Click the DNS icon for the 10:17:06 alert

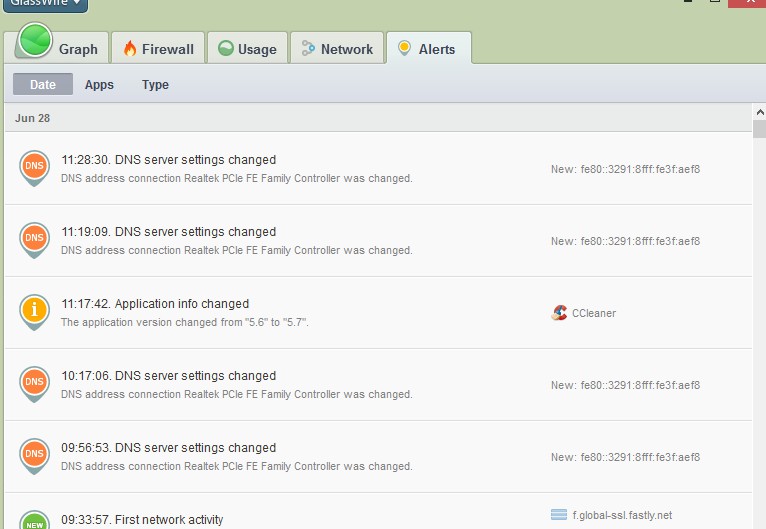click(x=34, y=383)
